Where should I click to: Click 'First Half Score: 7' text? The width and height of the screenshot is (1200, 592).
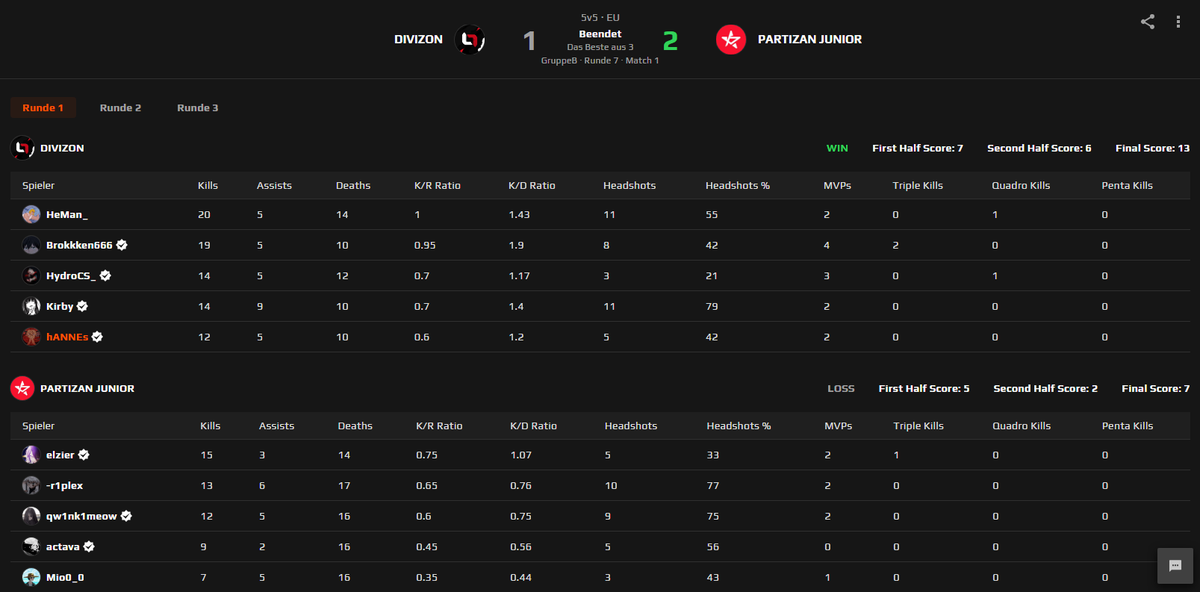point(918,148)
